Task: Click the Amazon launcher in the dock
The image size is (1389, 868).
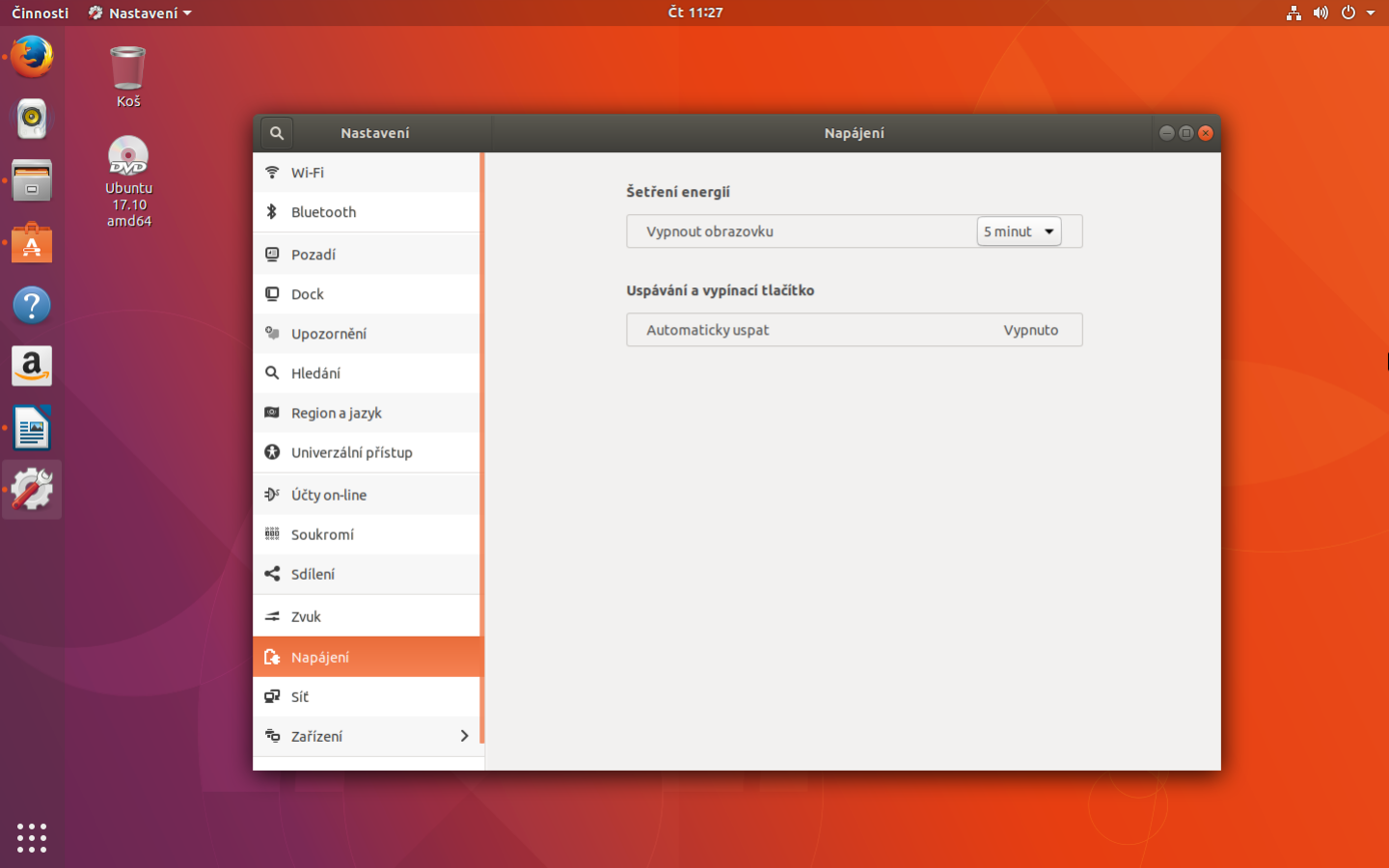Action: pyautogui.click(x=31, y=366)
